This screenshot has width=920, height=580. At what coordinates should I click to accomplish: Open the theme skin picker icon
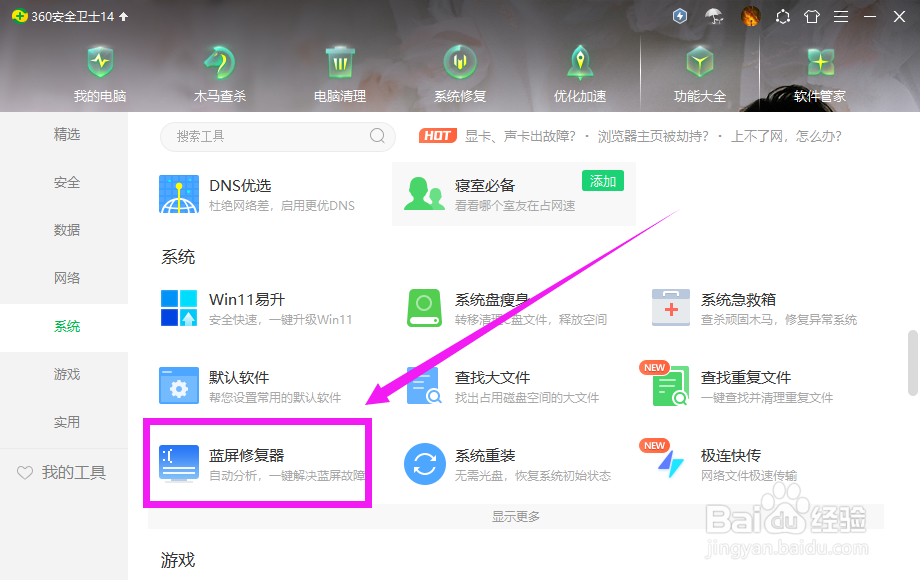[x=812, y=16]
